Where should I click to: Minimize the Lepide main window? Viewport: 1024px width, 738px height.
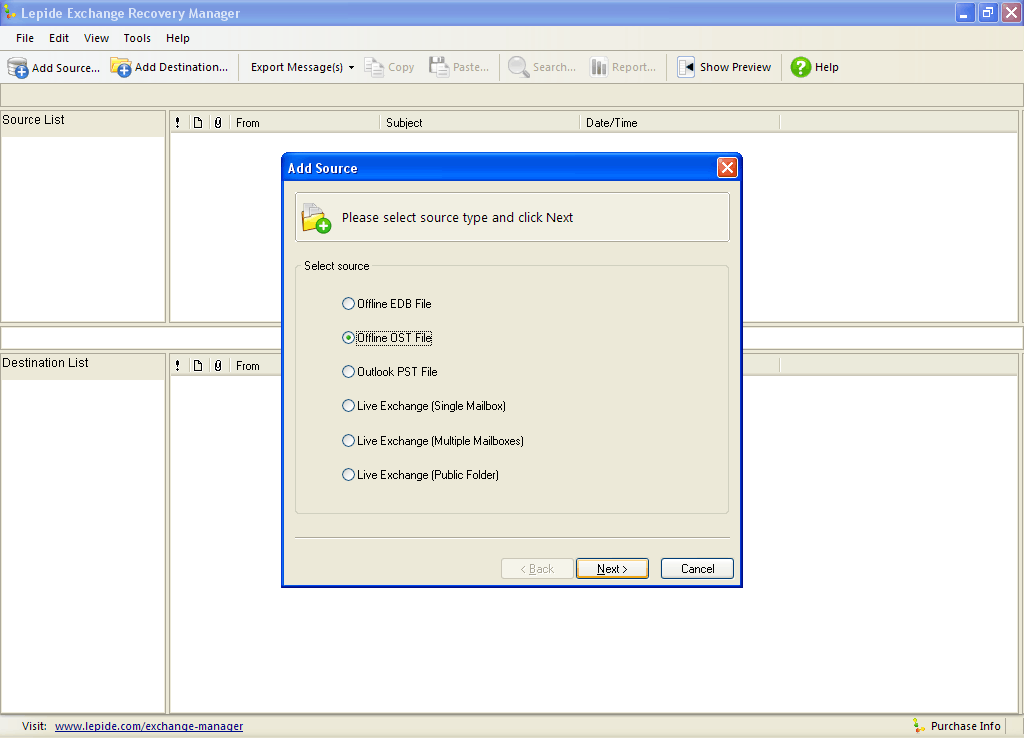click(x=965, y=12)
